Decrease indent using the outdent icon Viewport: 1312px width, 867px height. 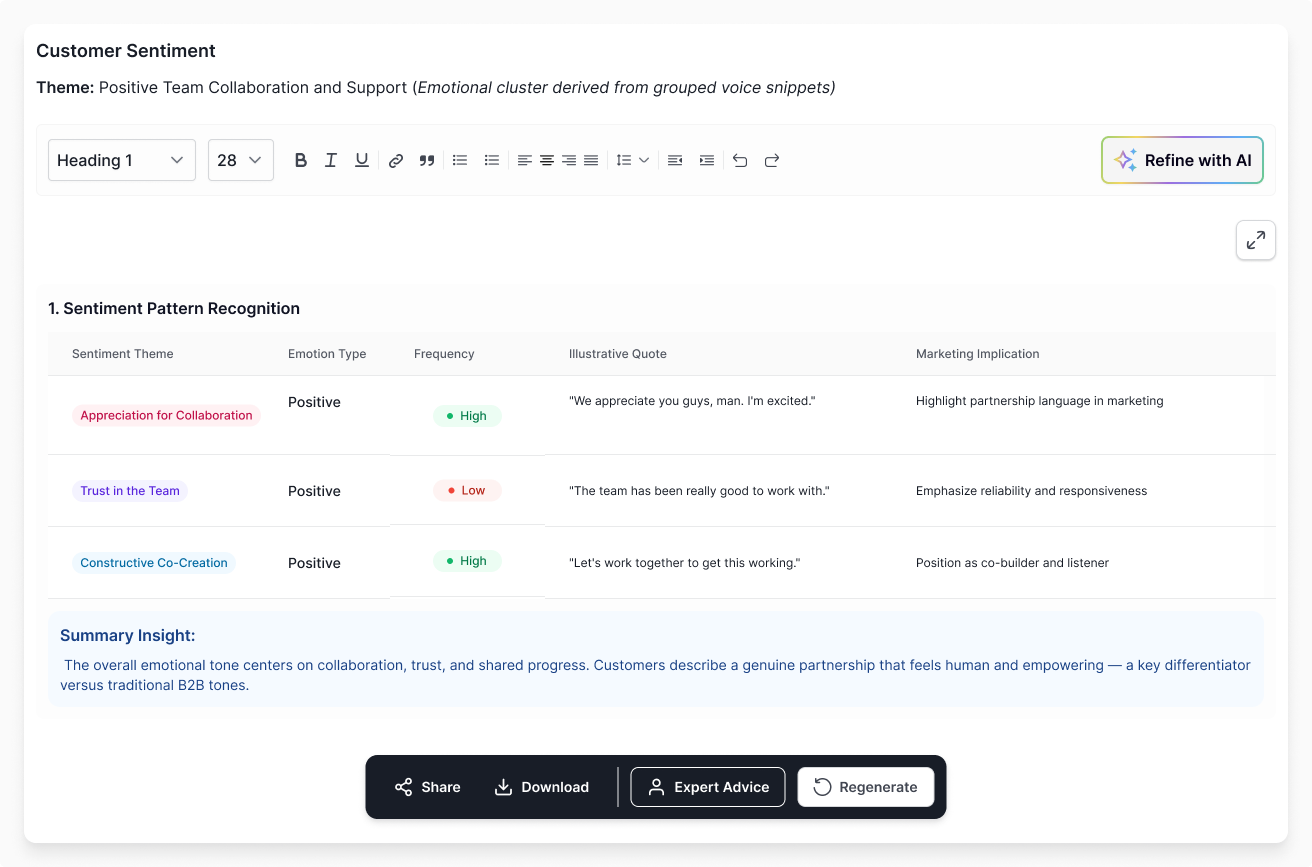[x=674, y=160]
